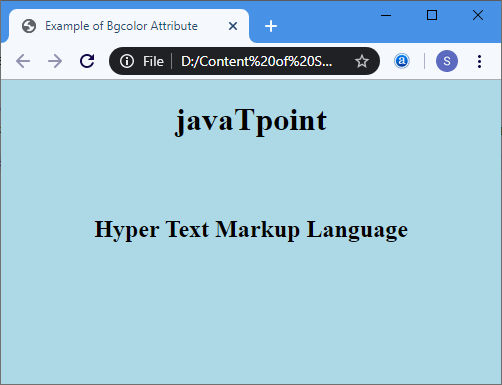This screenshot has width=502, height=385.
Task: Close the Example of Bgcolor Attribute tab
Action: point(233,26)
